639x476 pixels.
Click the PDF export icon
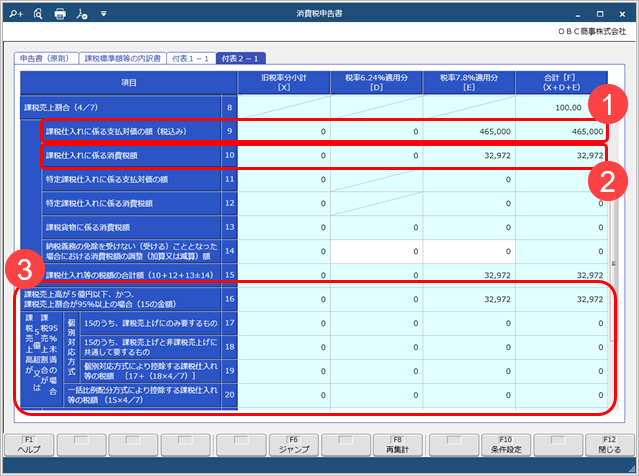[82, 14]
